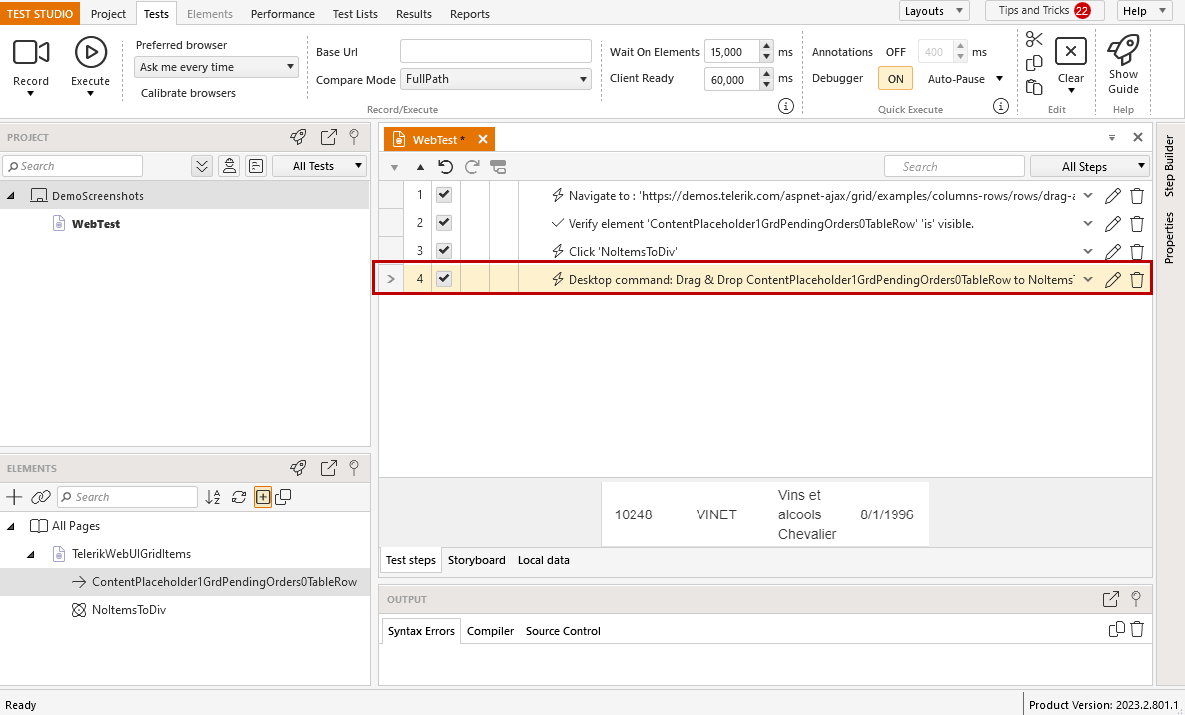
Task: Collapse all items in the Project tree
Action: tap(202, 166)
